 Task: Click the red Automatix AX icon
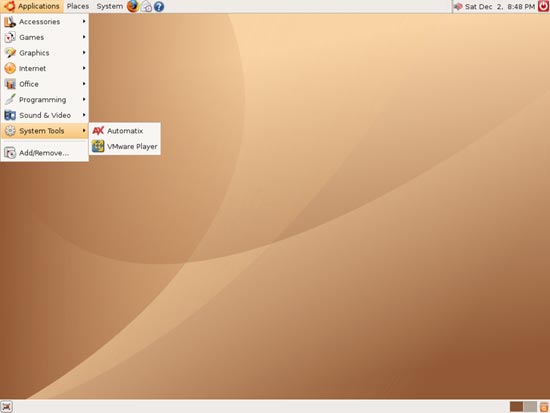point(98,131)
